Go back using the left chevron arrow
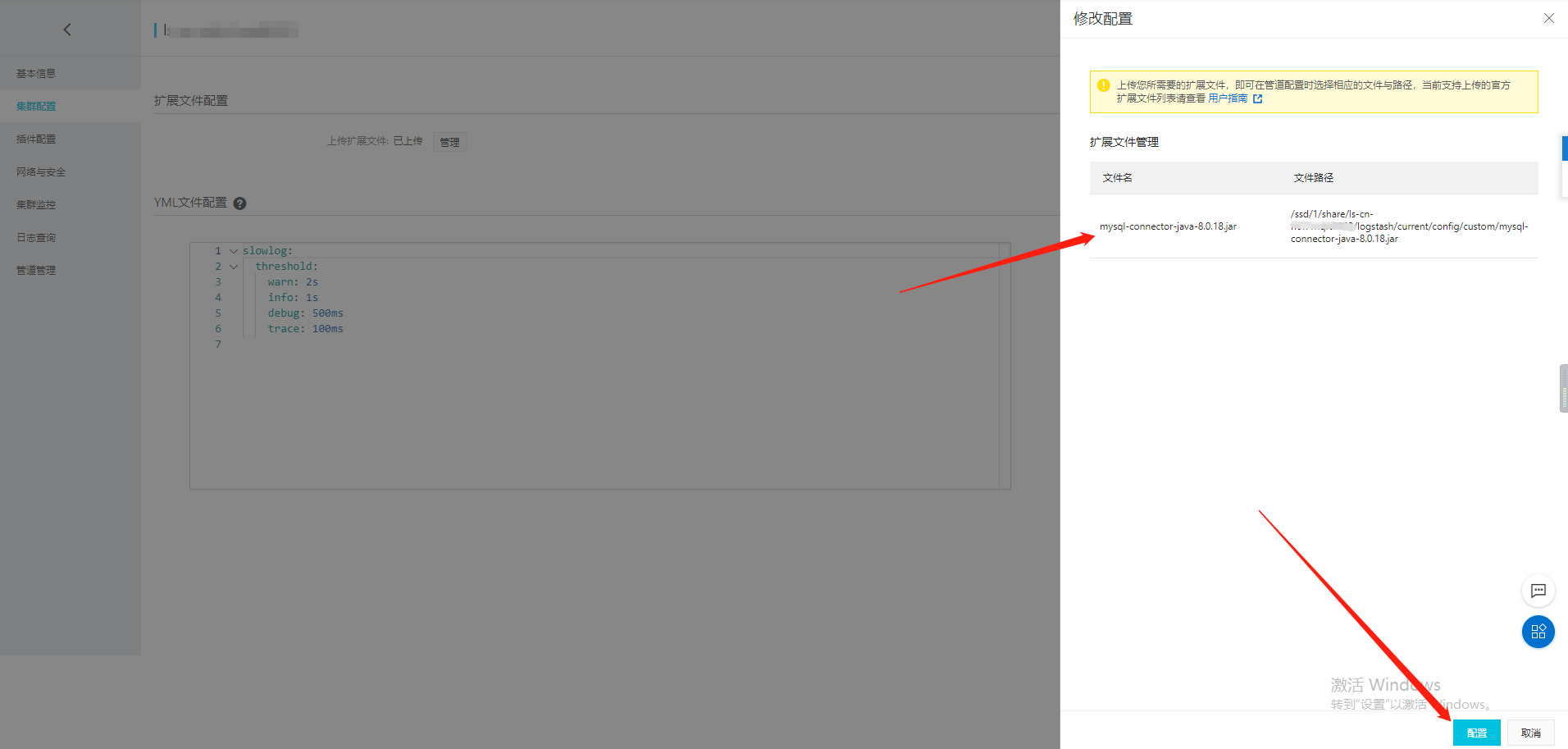The image size is (1568, 749). pos(67,30)
